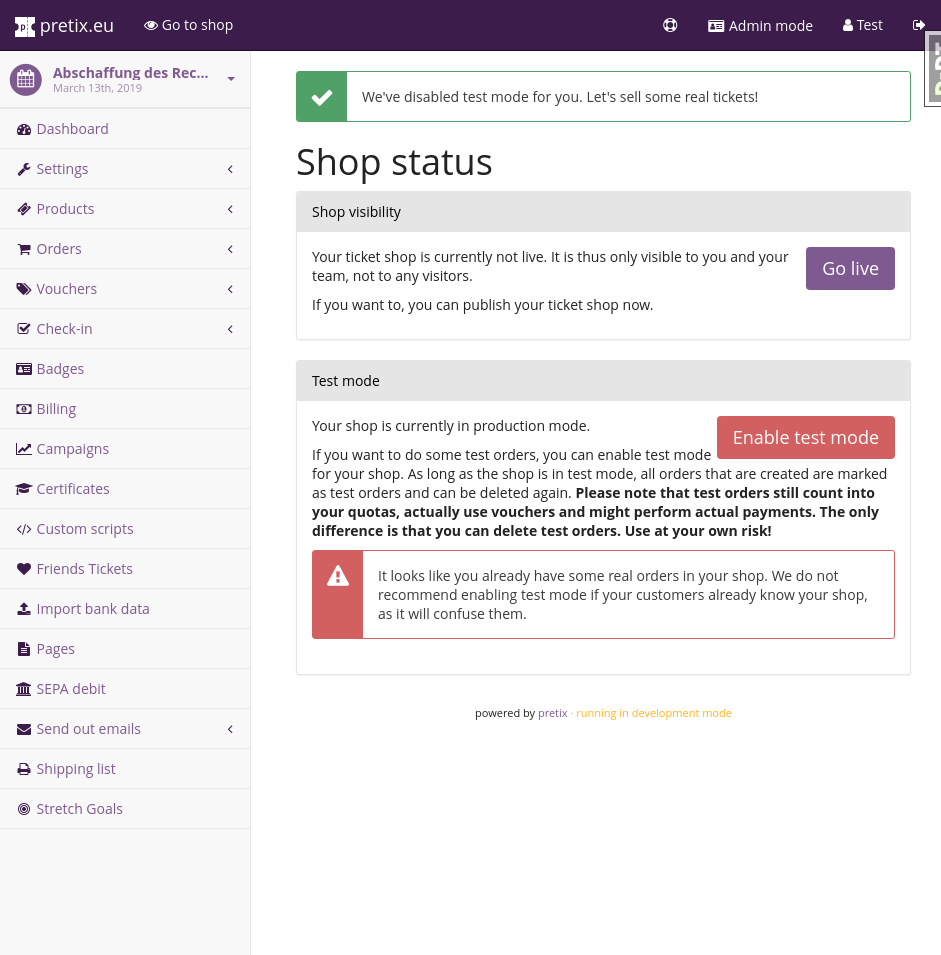Click the pretix.eu logo icon

point(24,26)
